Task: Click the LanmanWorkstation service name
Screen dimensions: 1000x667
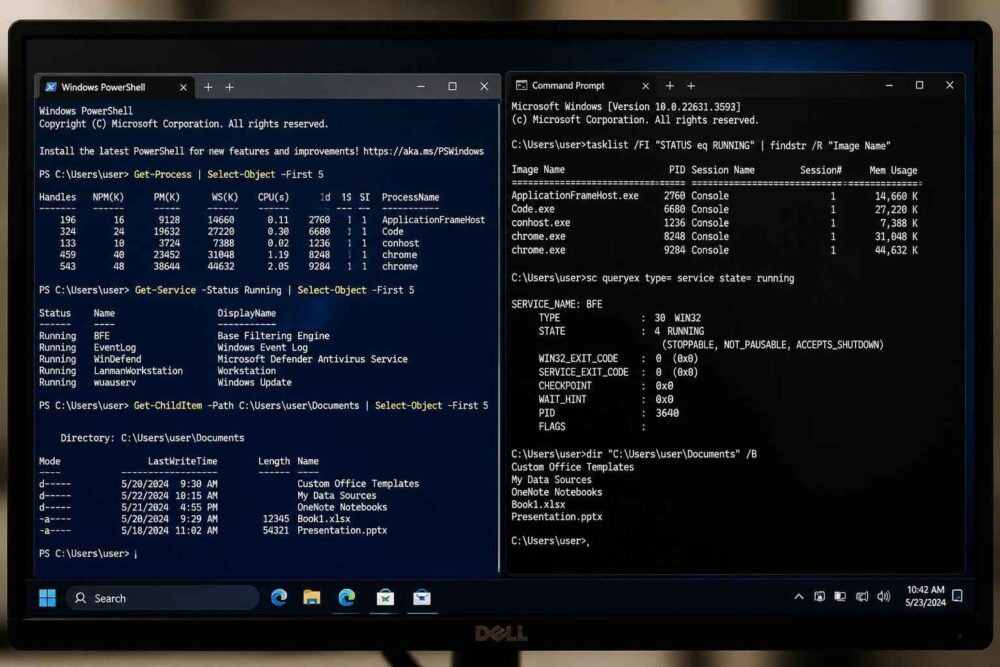Action: click(x=138, y=370)
